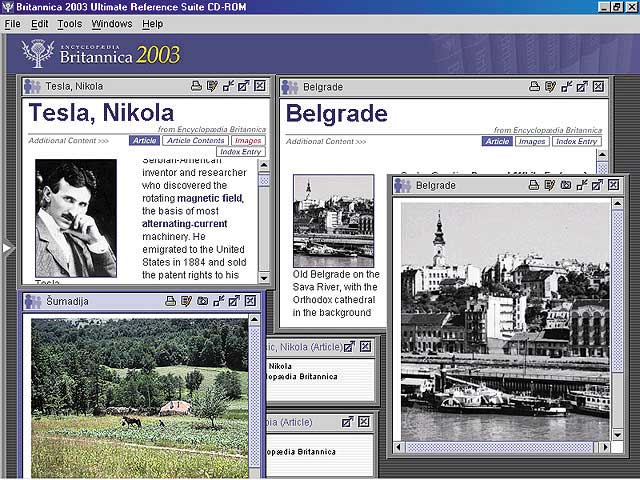
Task: Click the camera icon in Belgrade image window
Action: [x=566, y=185]
